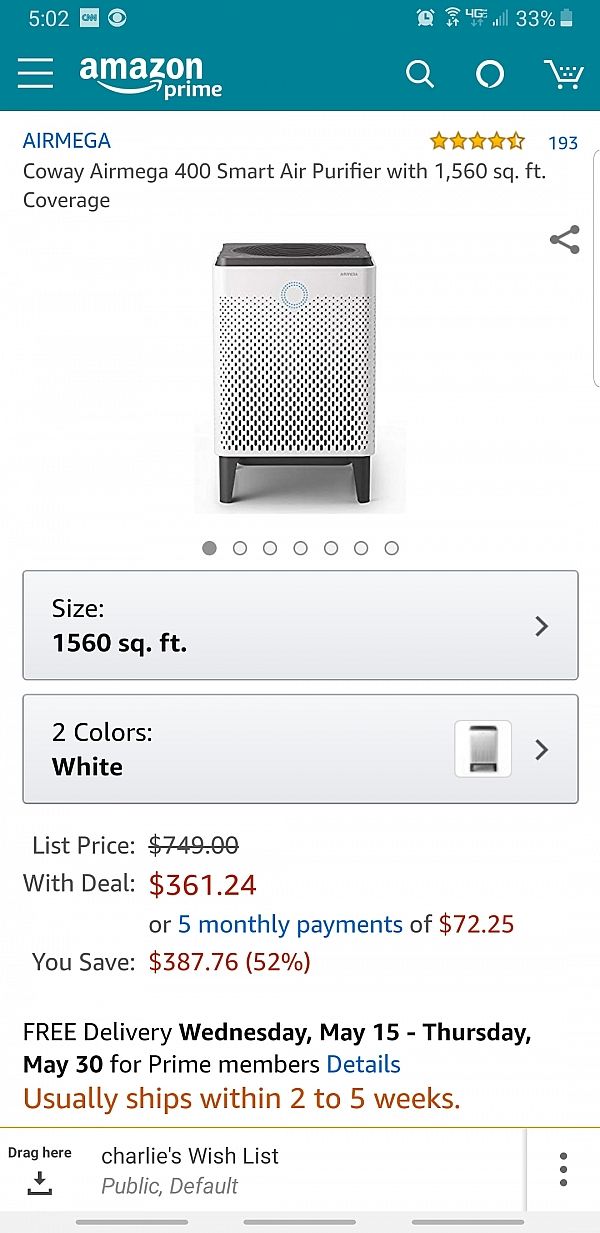Go to Amazon Prime home logo

(150, 76)
